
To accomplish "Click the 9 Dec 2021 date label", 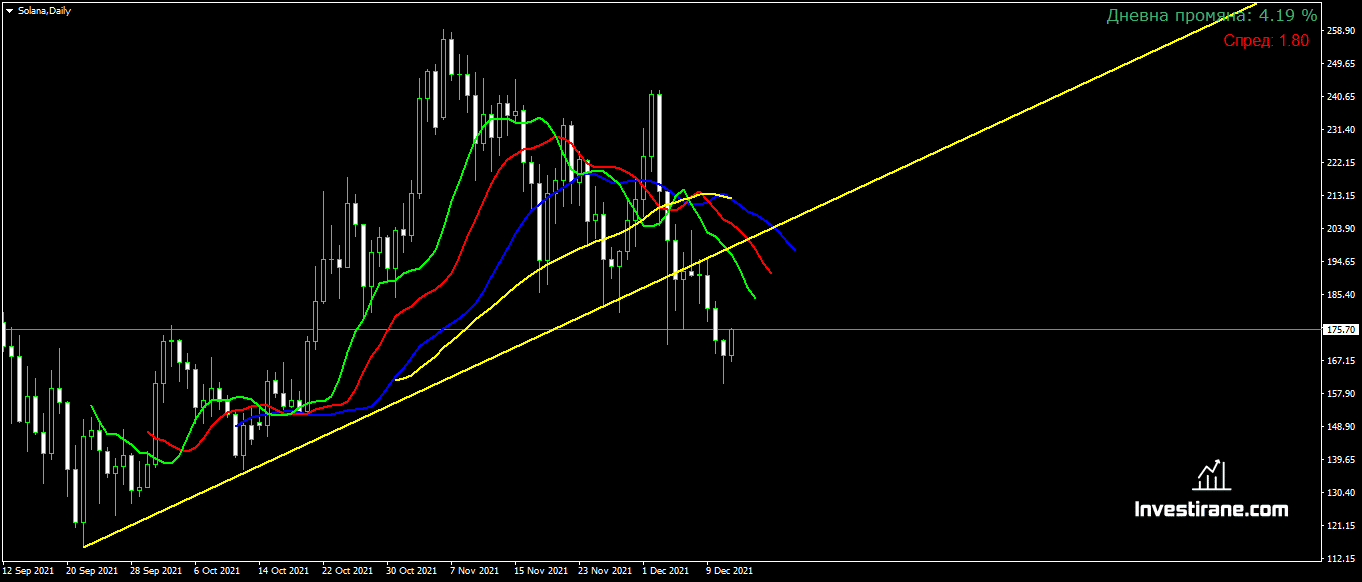I will (x=729, y=571).
